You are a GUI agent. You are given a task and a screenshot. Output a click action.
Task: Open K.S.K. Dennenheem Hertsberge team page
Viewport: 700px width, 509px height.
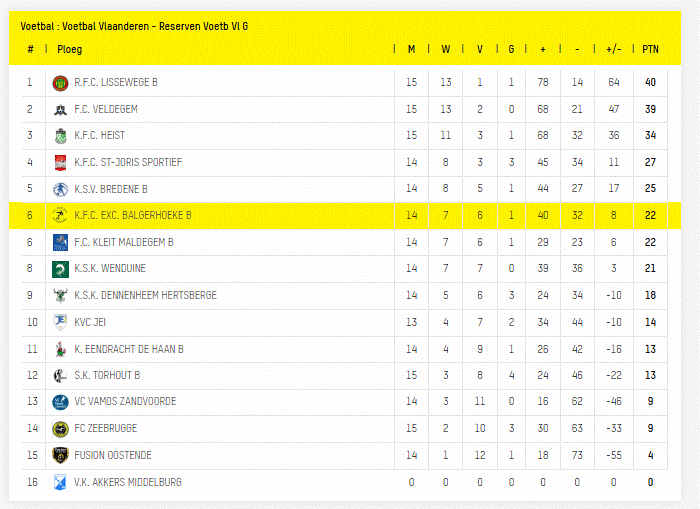(145, 295)
